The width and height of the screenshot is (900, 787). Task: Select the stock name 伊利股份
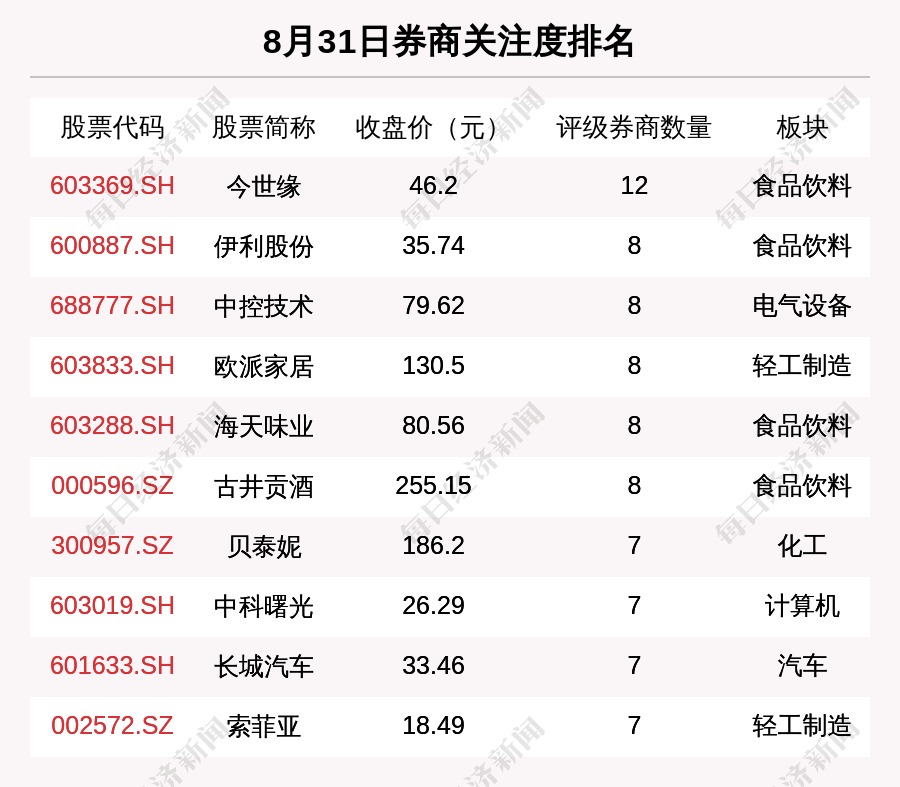pos(263,246)
